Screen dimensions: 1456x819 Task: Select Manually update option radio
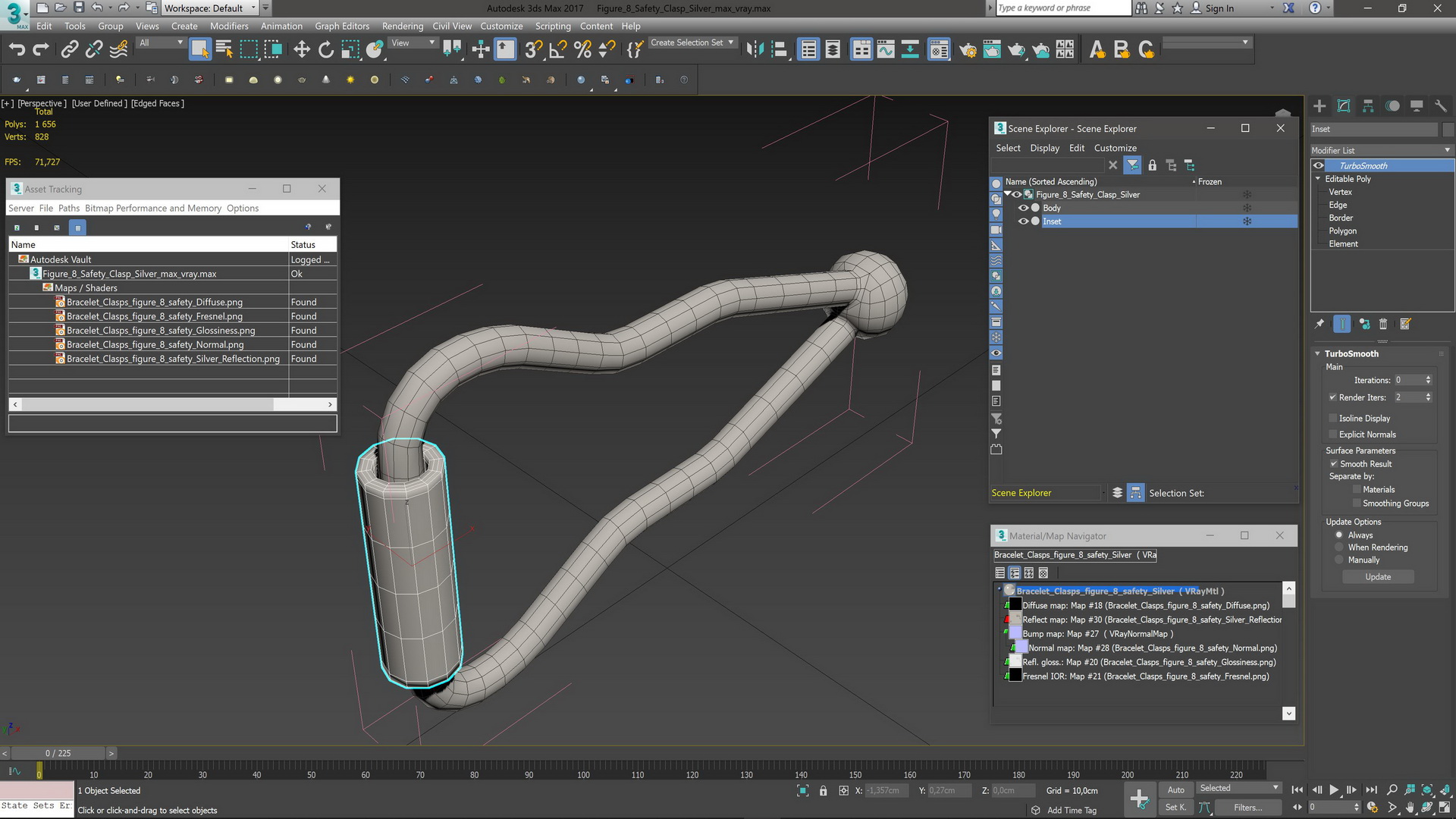tap(1339, 560)
